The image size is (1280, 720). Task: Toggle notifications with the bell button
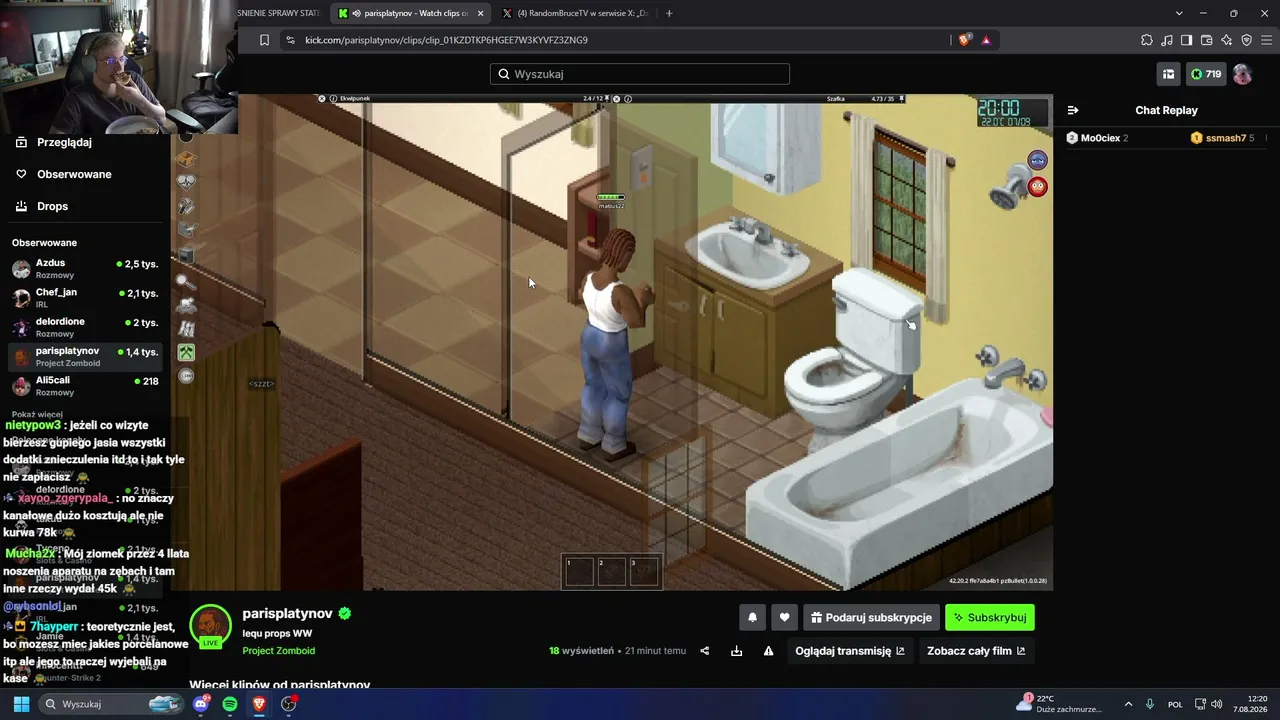(x=753, y=617)
